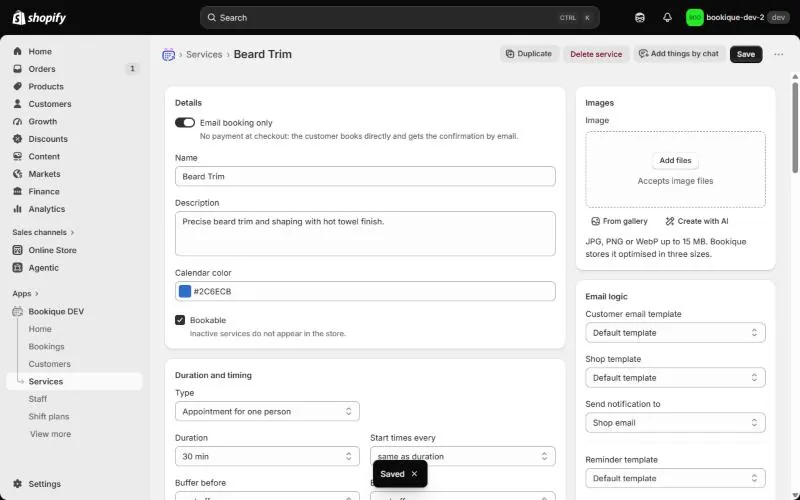Click the Orders inbox icon in sidebar
800x500 pixels.
coord(18,69)
